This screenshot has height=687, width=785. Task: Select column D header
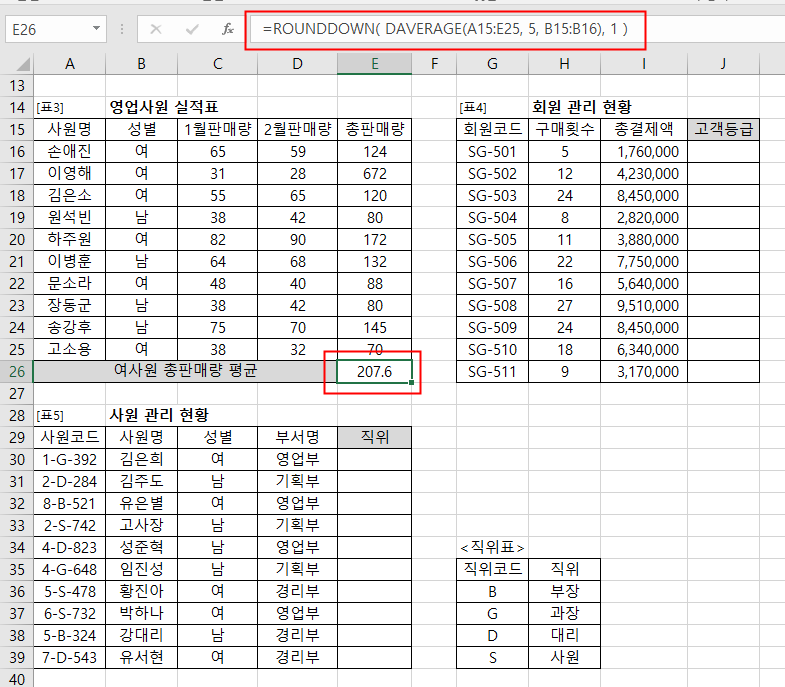[x=297, y=64]
